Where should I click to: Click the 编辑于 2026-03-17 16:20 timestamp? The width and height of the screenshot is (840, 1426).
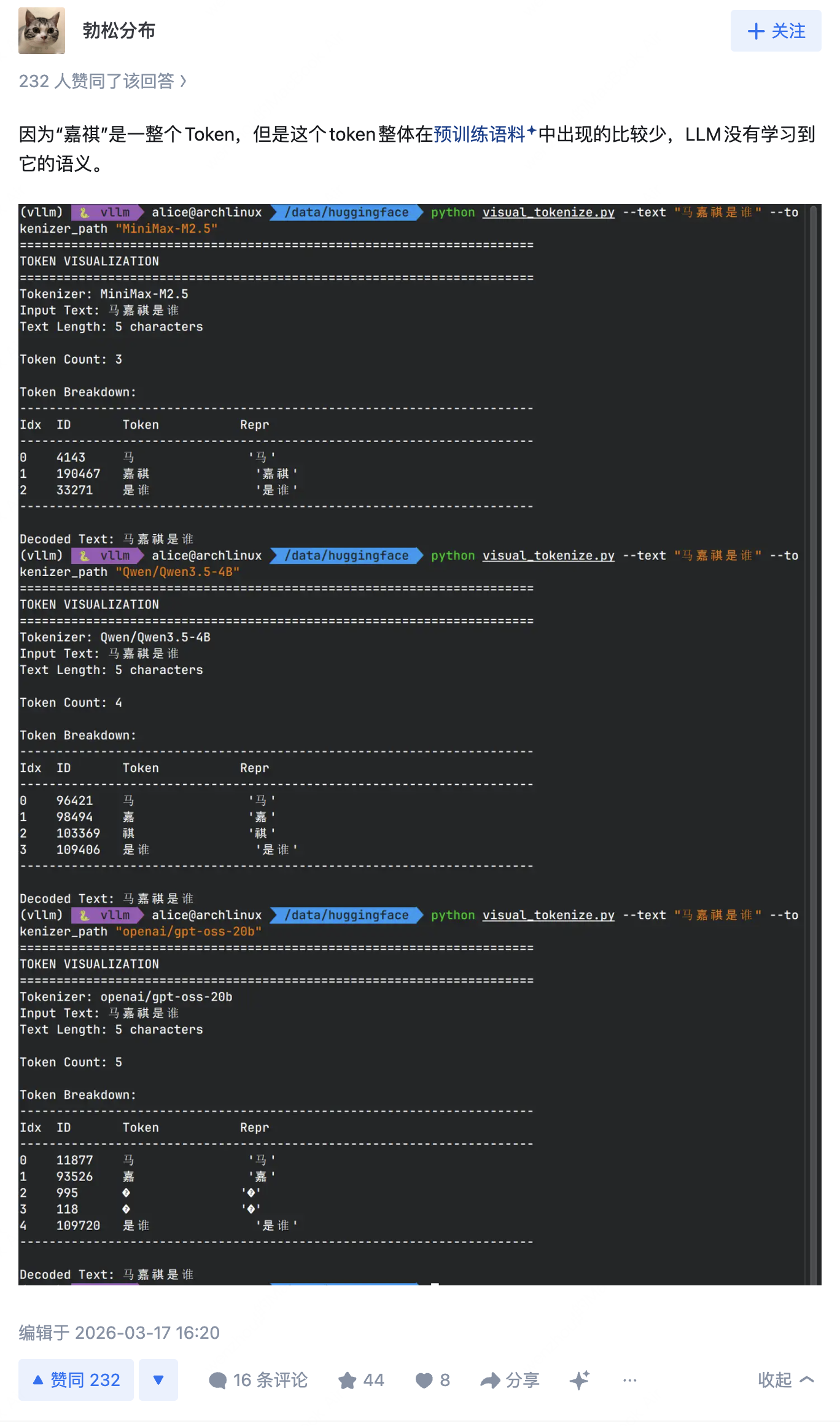pos(119,1333)
